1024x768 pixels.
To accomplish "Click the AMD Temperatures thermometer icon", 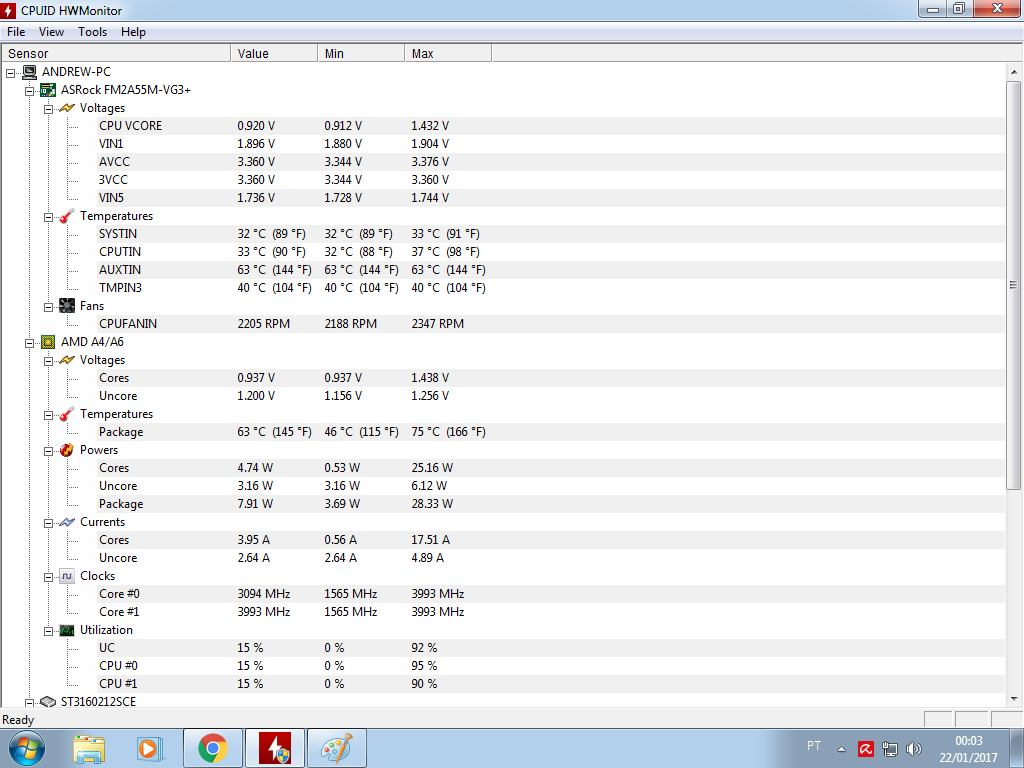I will click(67, 414).
